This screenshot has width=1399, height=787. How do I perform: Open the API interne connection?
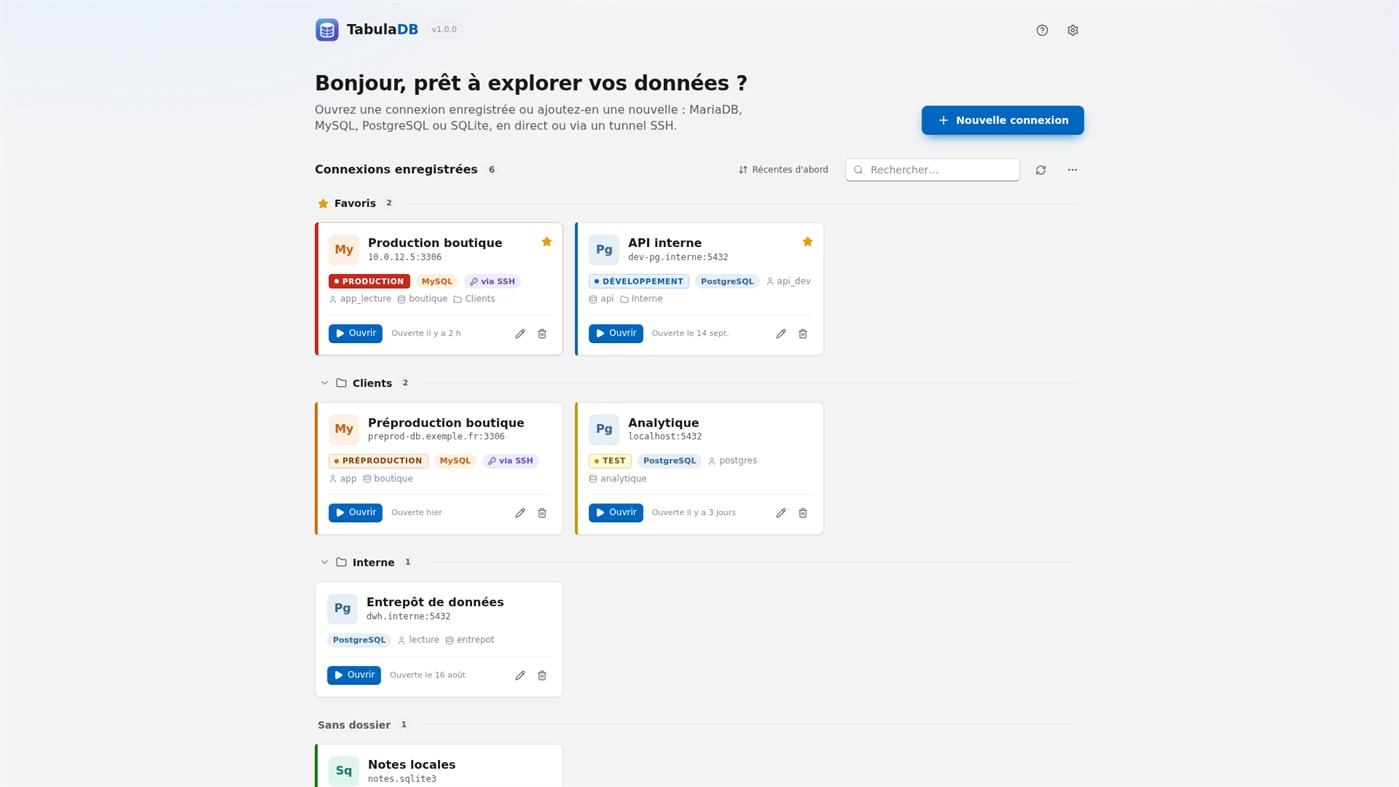coord(616,333)
